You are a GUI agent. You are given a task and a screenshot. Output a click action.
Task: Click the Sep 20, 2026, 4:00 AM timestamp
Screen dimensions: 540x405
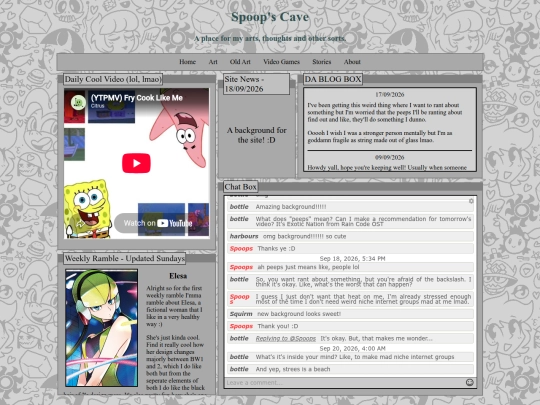point(352,349)
